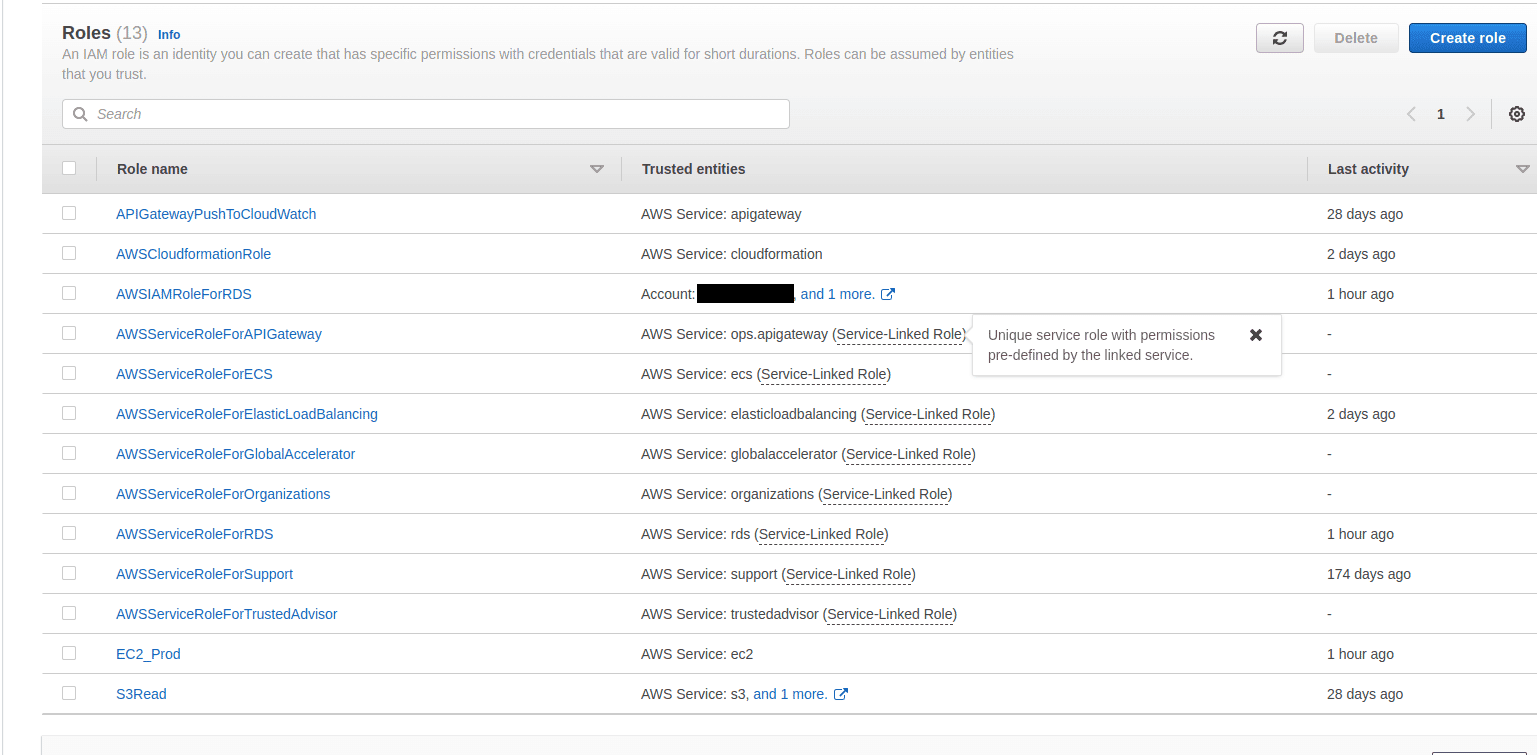Screen dimensions: 1537x755
Task: Open the AWSServiceRoleForGlobalAccelerator link
Action: pyautogui.click(x=236, y=454)
